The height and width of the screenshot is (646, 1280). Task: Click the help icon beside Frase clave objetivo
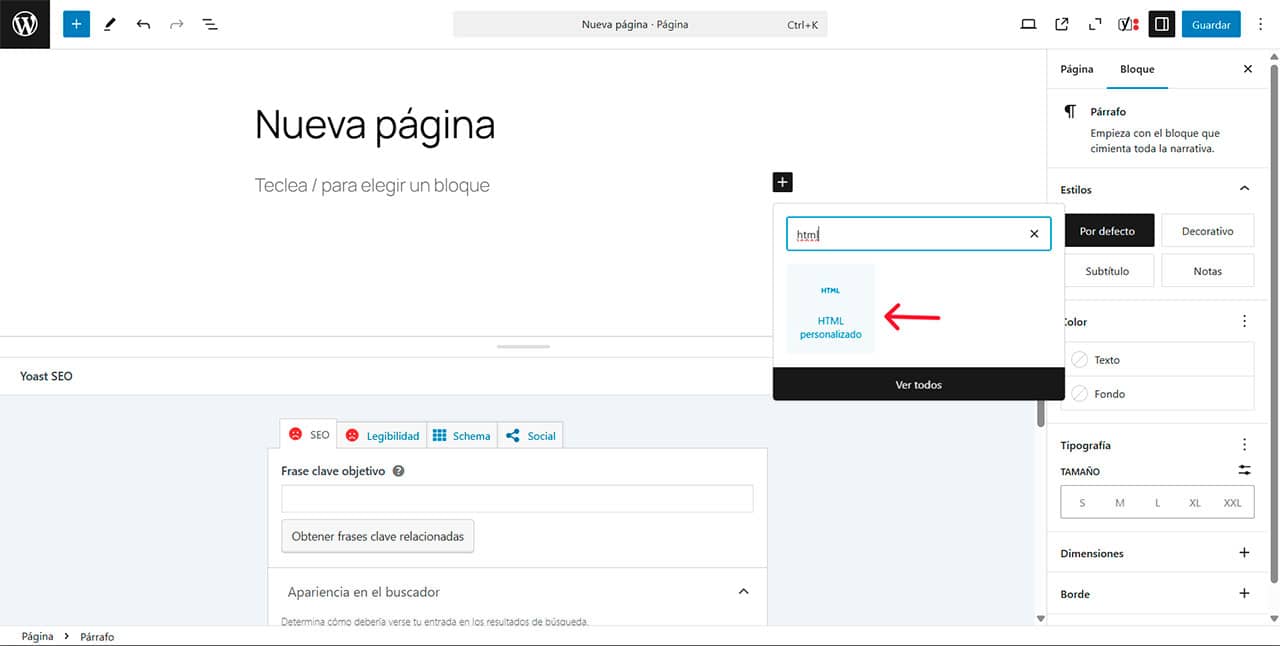tap(398, 471)
